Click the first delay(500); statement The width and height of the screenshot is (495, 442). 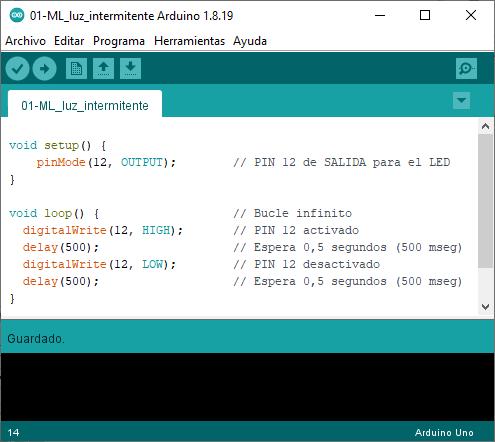pos(61,248)
